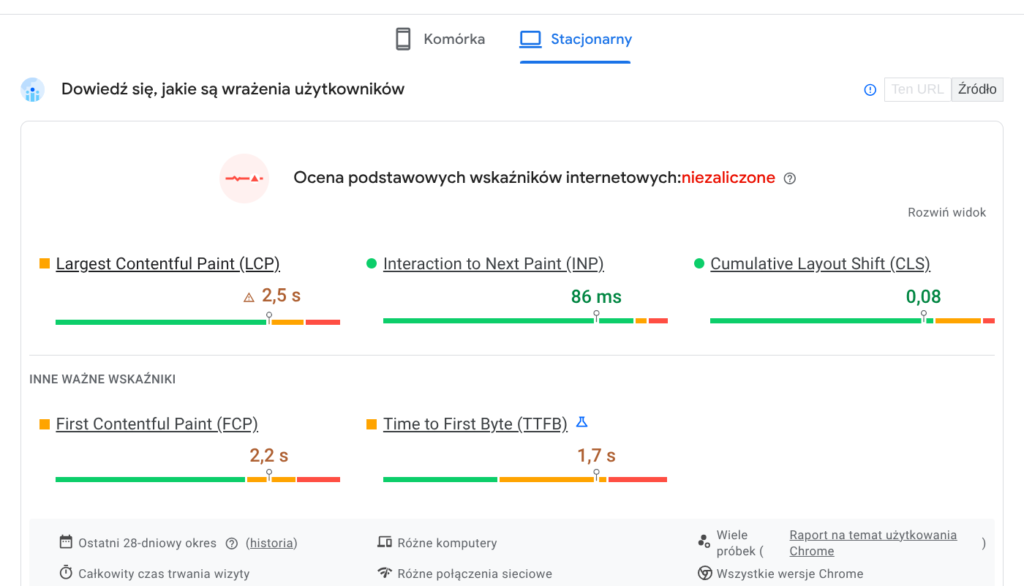Click the warning triangle next to 2,5 s
This screenshot has height=586, width=1024.
click(249, 297)
